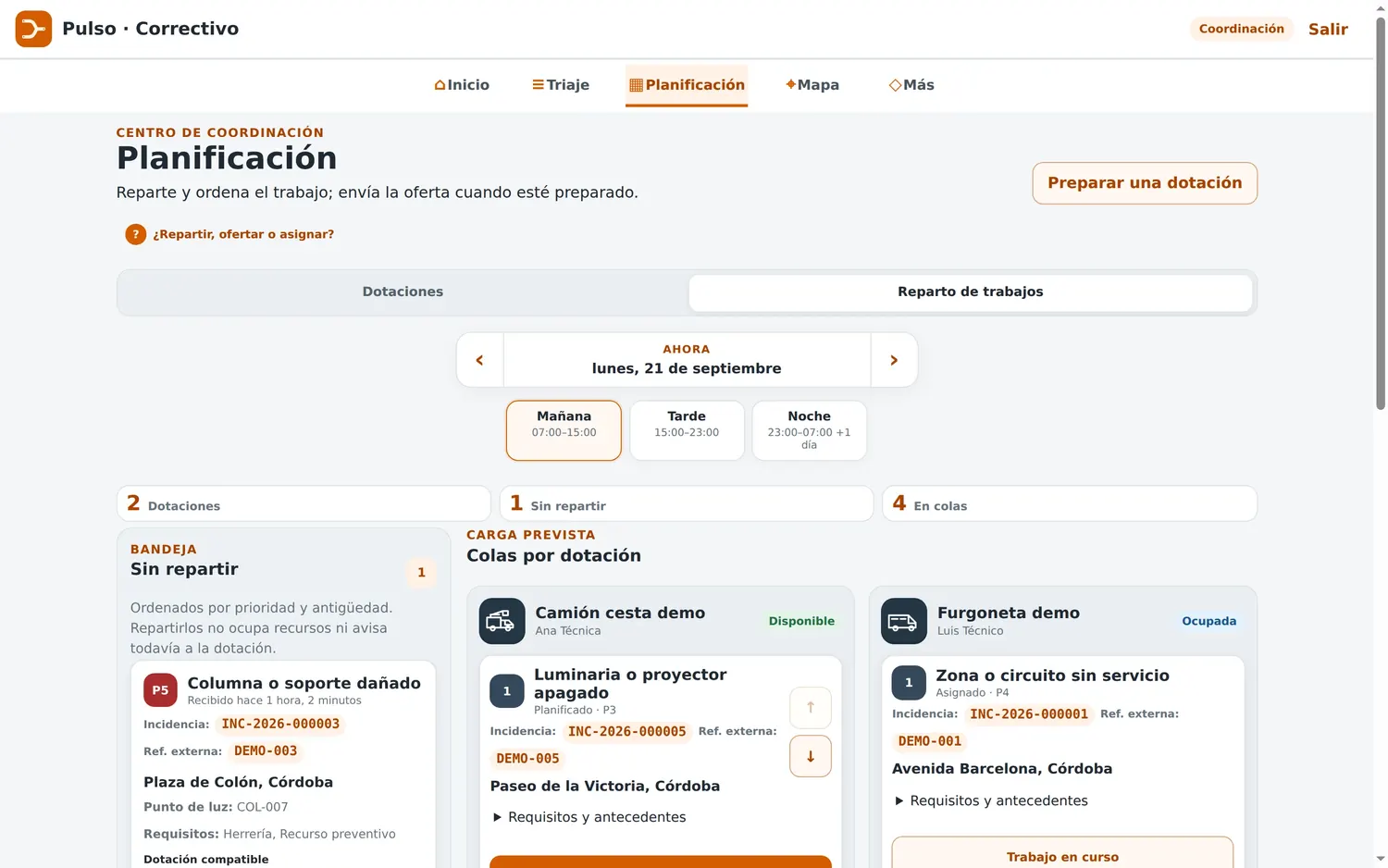The height and width of the screenshot is (868, 1388).
Task: Switch to Reparto de trabajos view
Action: click(970, 291)
